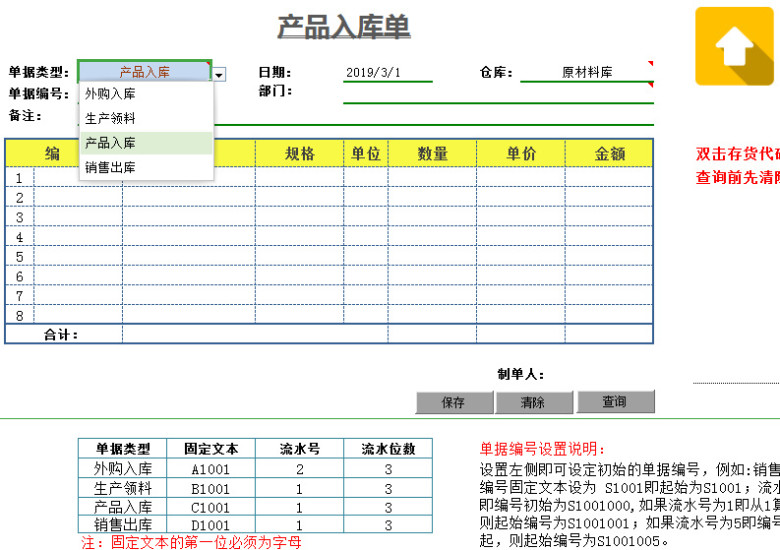Viewport: 780px width, 550px height.
Task: Click the 保存 button
Action: [x=454, y=402]
